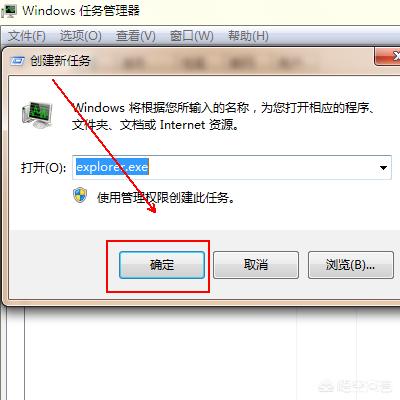Click the computer program icon in dialog

click(37, 115)
